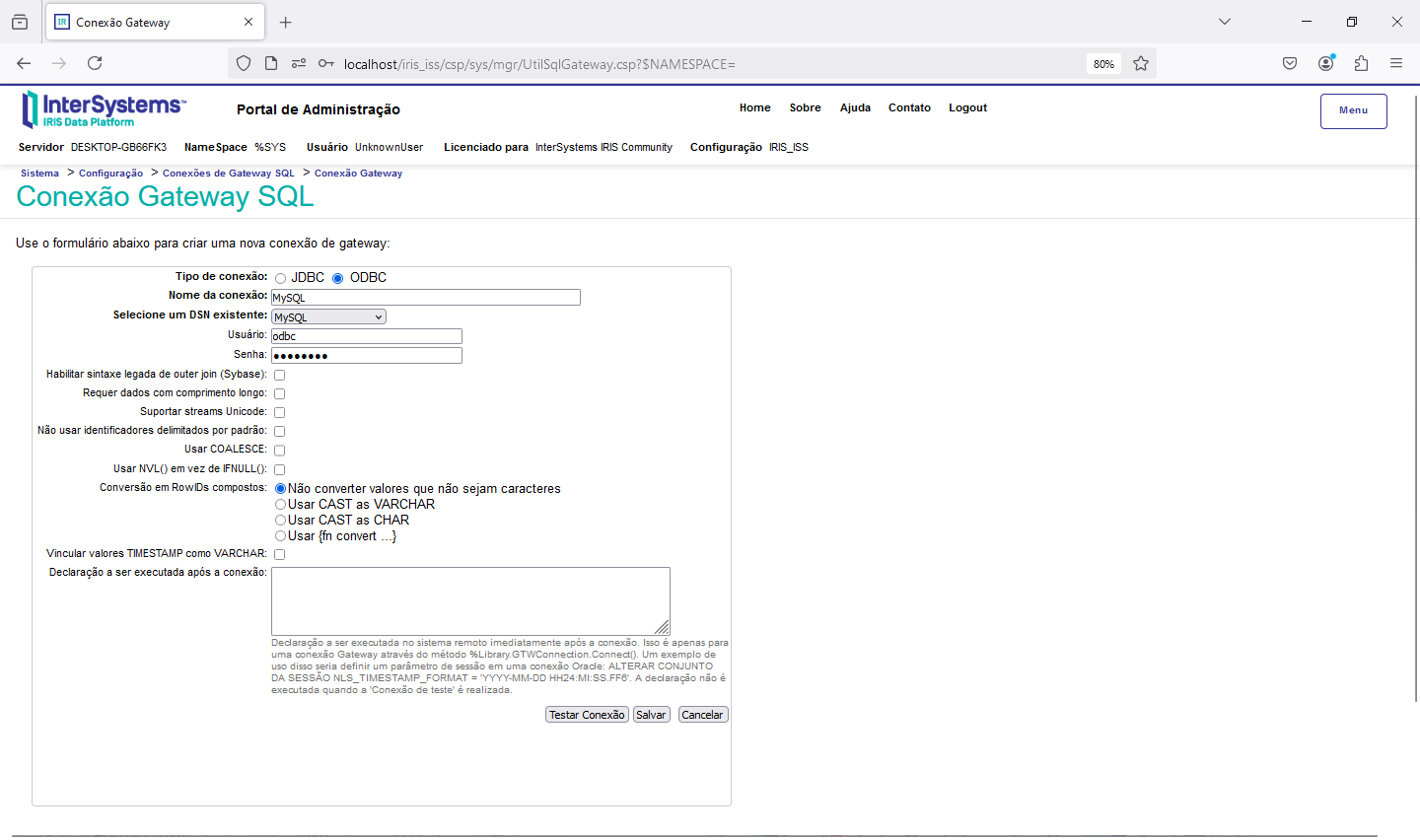This screenshot has width=1420, height=840.
Task: Bookmark this page with the star icon
Action: (x=1141, y=63)
